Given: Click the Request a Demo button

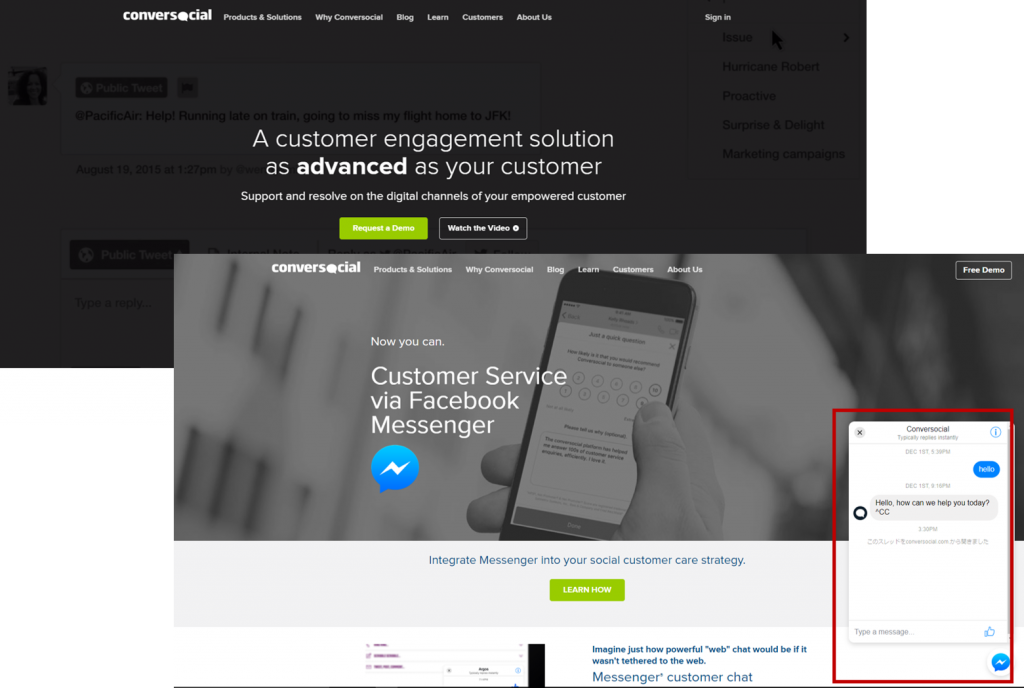Looking at the screenshot, I should [383, 228].
